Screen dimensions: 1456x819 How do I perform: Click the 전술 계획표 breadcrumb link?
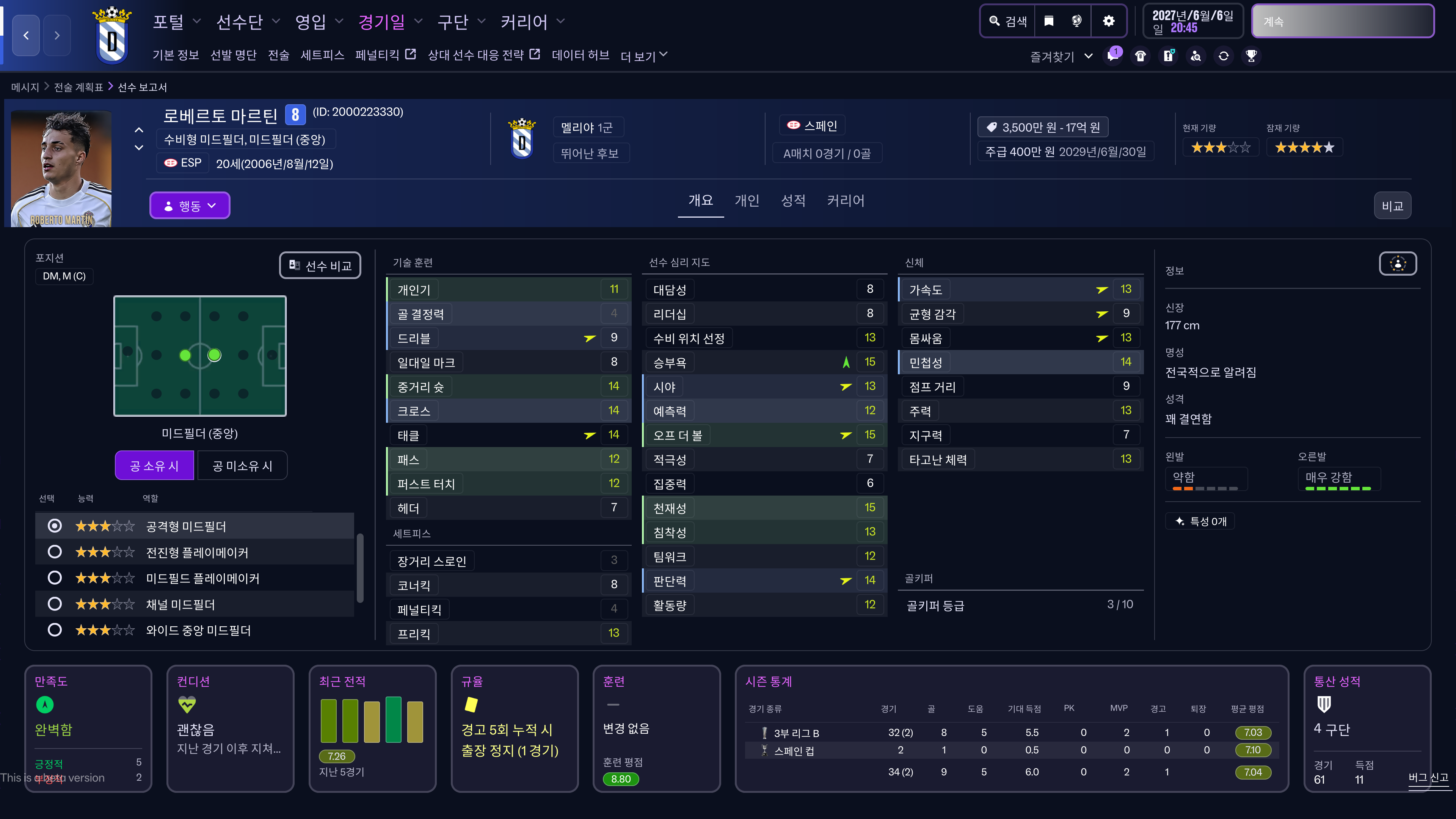click(x=78, y=87)
